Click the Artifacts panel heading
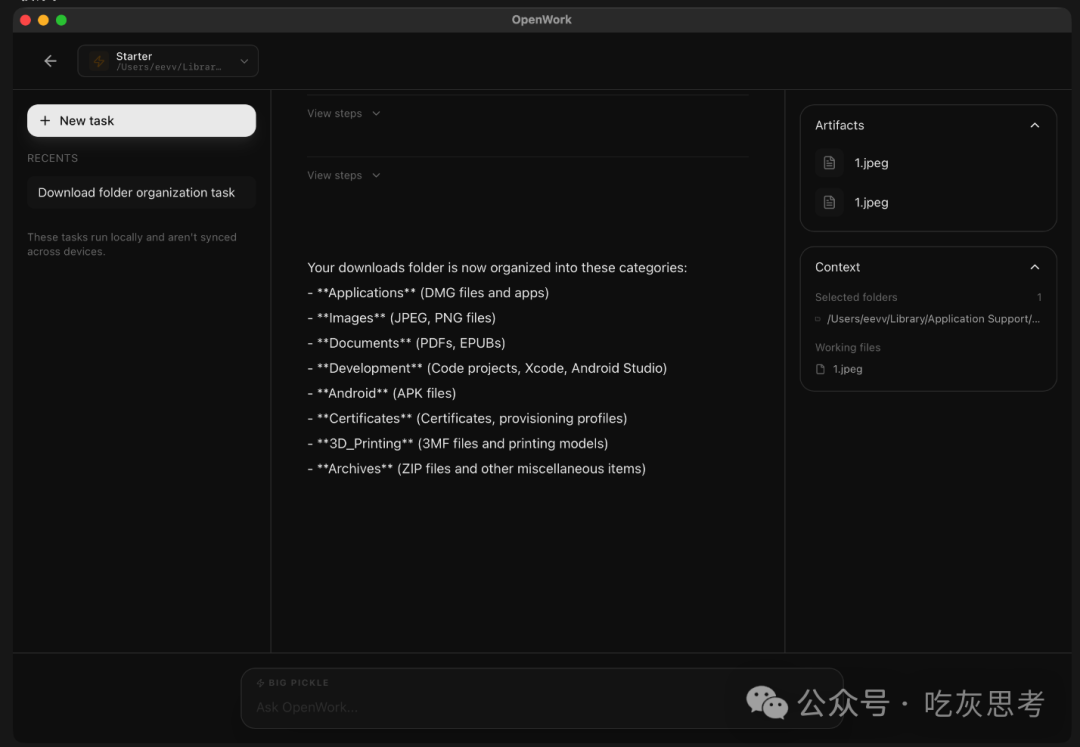This screenshot has height=747, width=1080. click(x=839, y=125)
